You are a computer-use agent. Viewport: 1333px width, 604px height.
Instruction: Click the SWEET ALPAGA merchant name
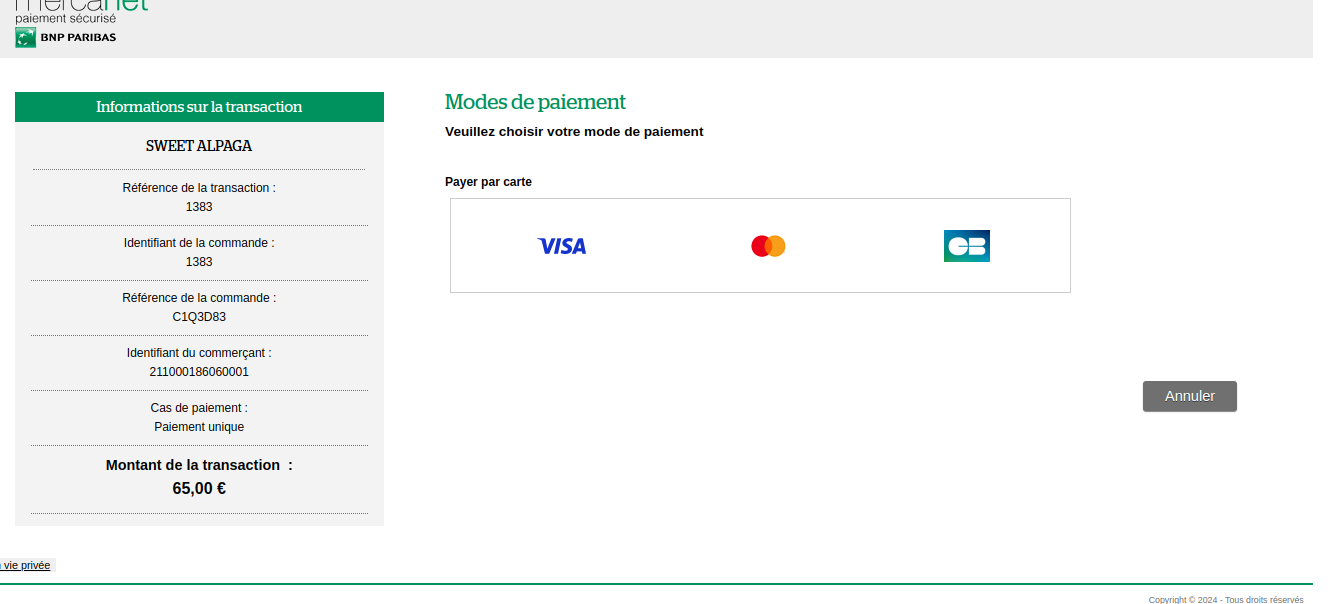click(x=199, y=146)
